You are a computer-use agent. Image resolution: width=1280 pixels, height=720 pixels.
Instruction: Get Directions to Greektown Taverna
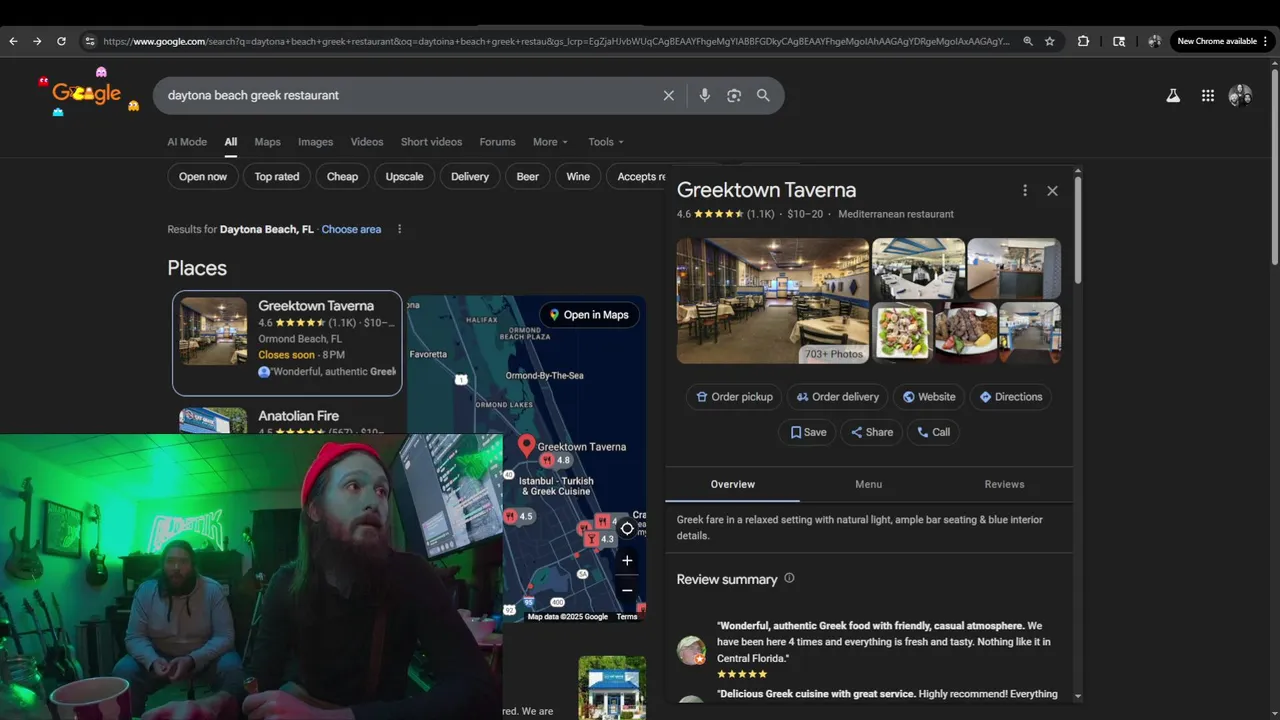click(1011, 397)
